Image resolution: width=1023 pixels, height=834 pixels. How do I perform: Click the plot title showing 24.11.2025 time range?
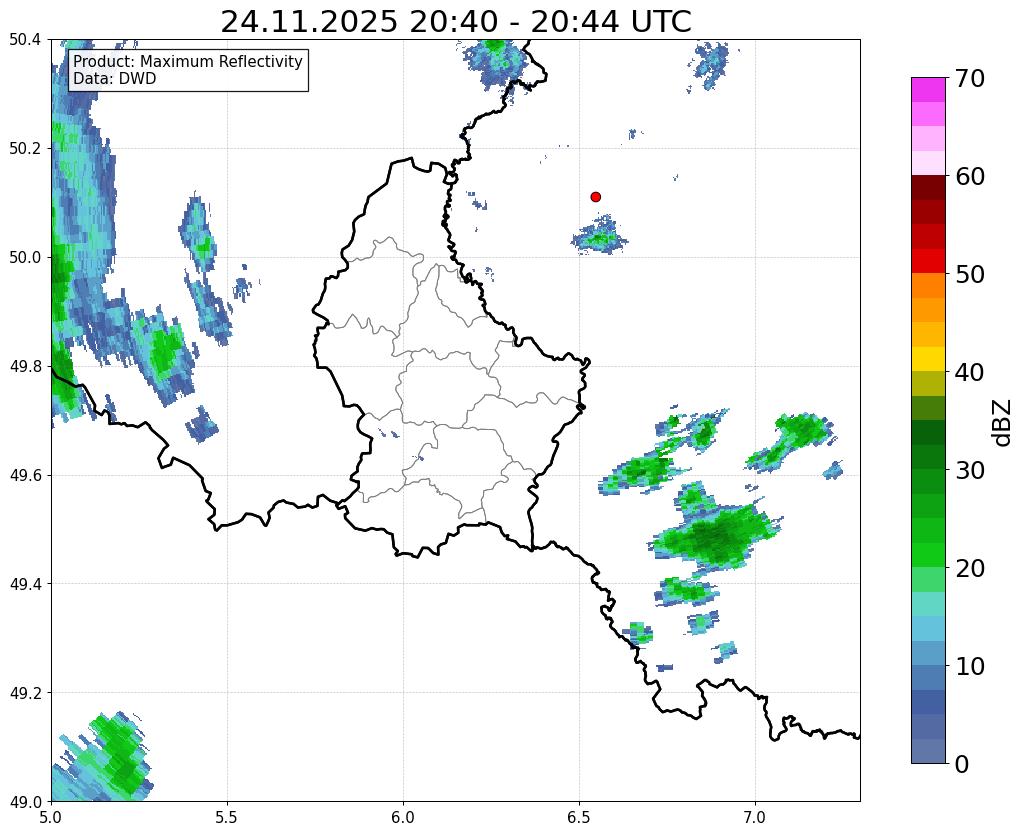(455, 21)
